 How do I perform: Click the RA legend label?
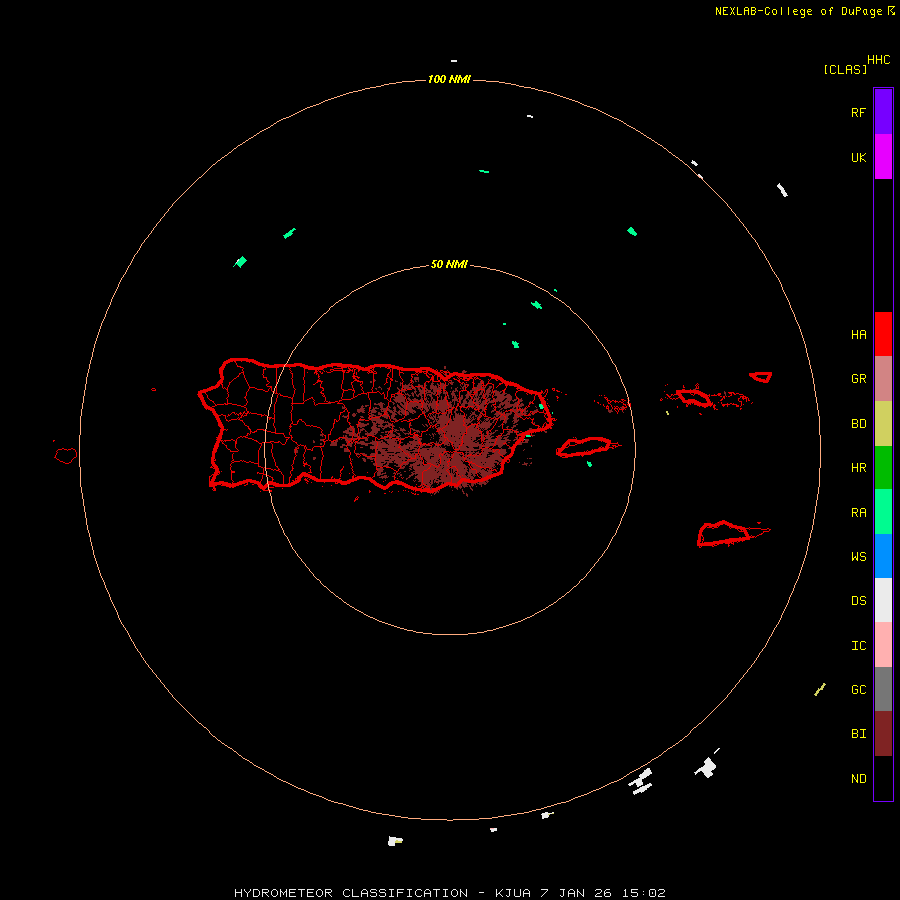pos(858,512)
